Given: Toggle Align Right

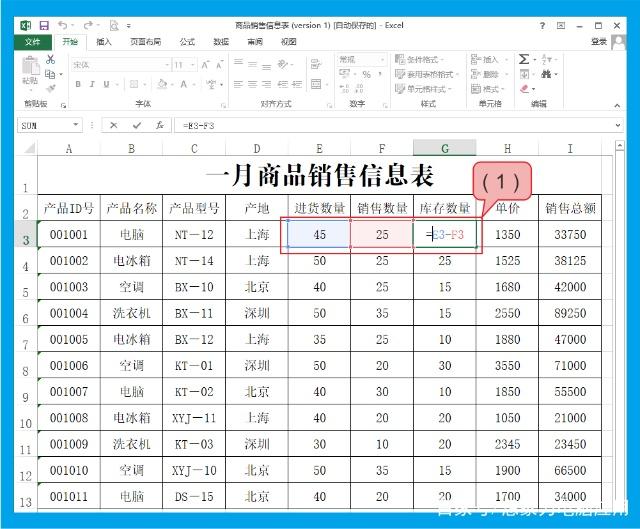Looking at the screenshot, I should (x=267, y=84).
